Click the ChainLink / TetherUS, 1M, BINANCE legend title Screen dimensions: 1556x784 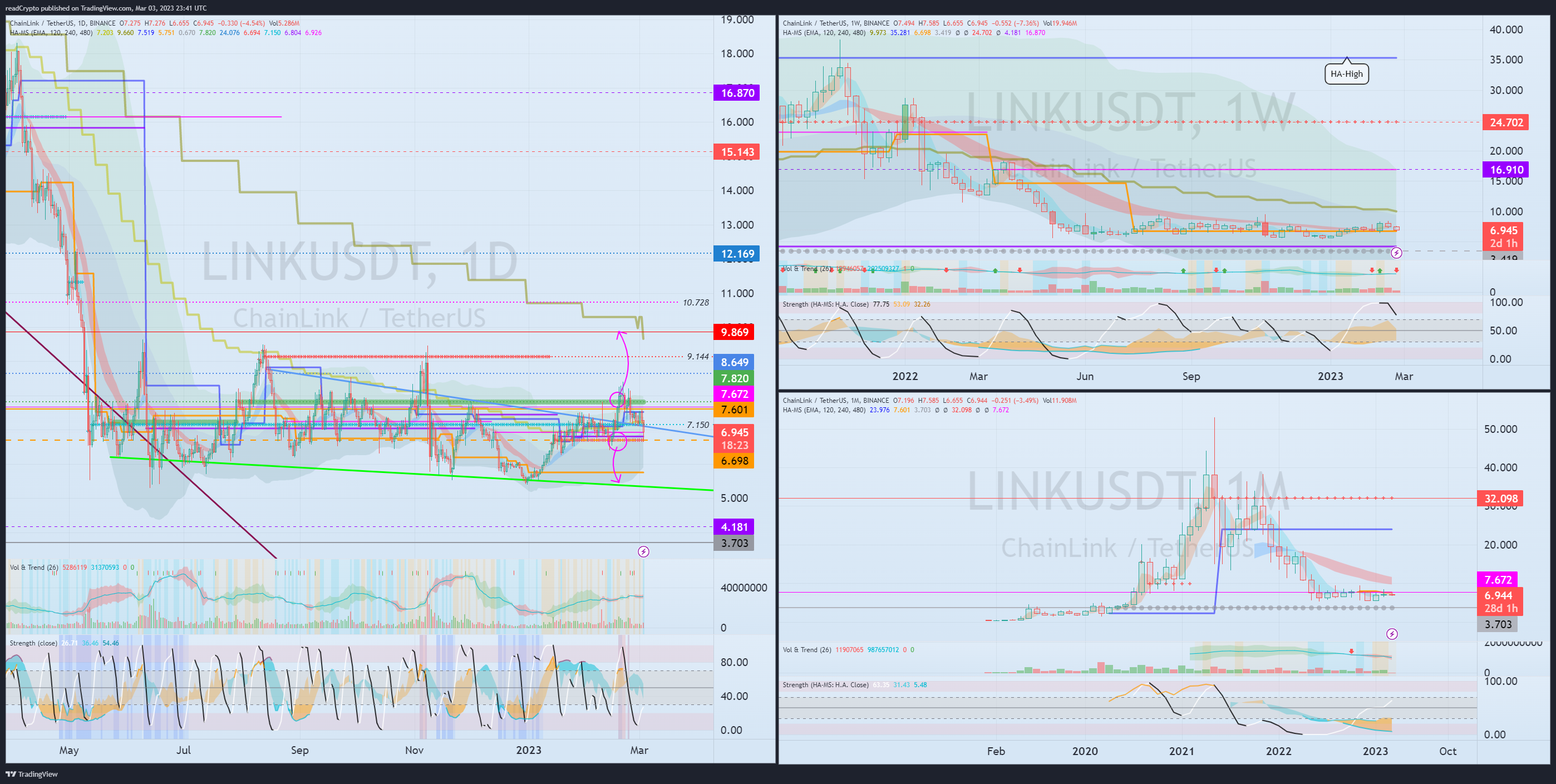pos(836,401)
